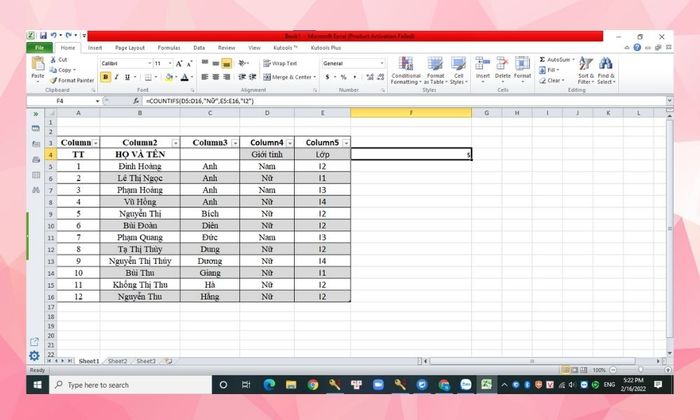The image size is (700, 420).
Task: Toggle Italic formatting
Action: click(x=117, y=77)
